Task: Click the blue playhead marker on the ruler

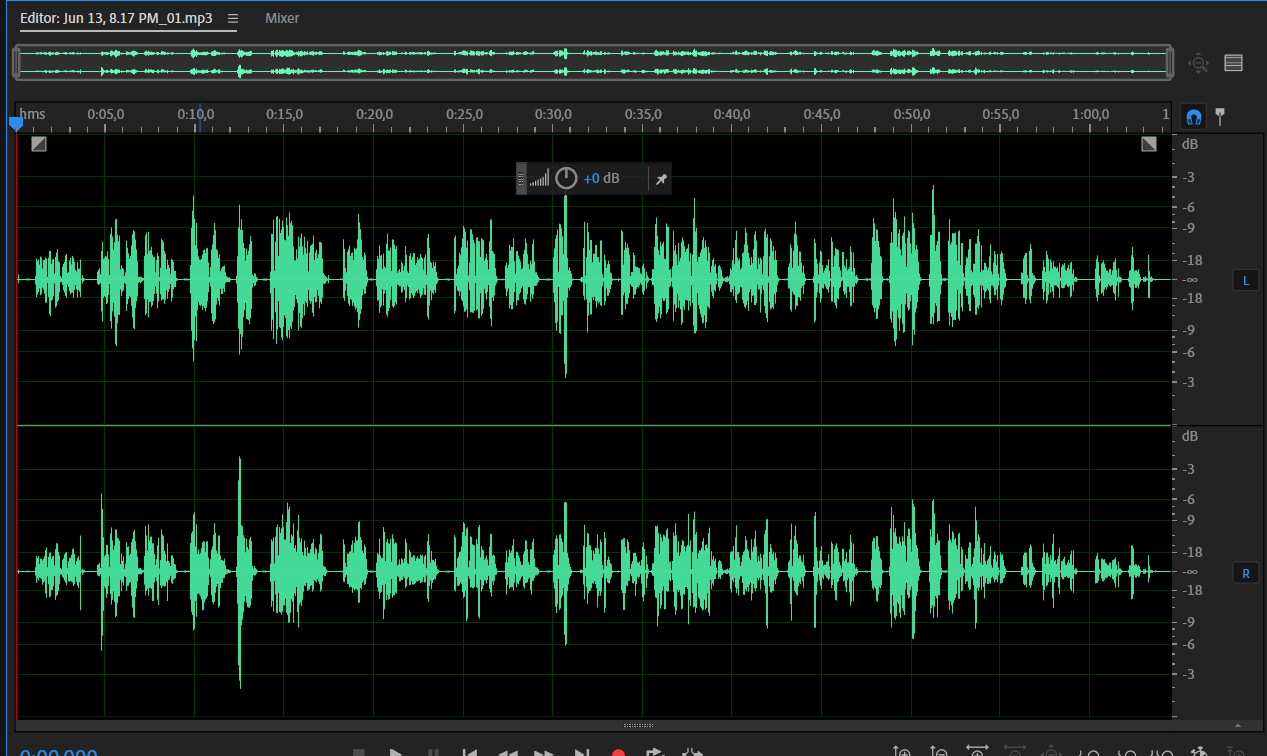Action: [15, 123]
